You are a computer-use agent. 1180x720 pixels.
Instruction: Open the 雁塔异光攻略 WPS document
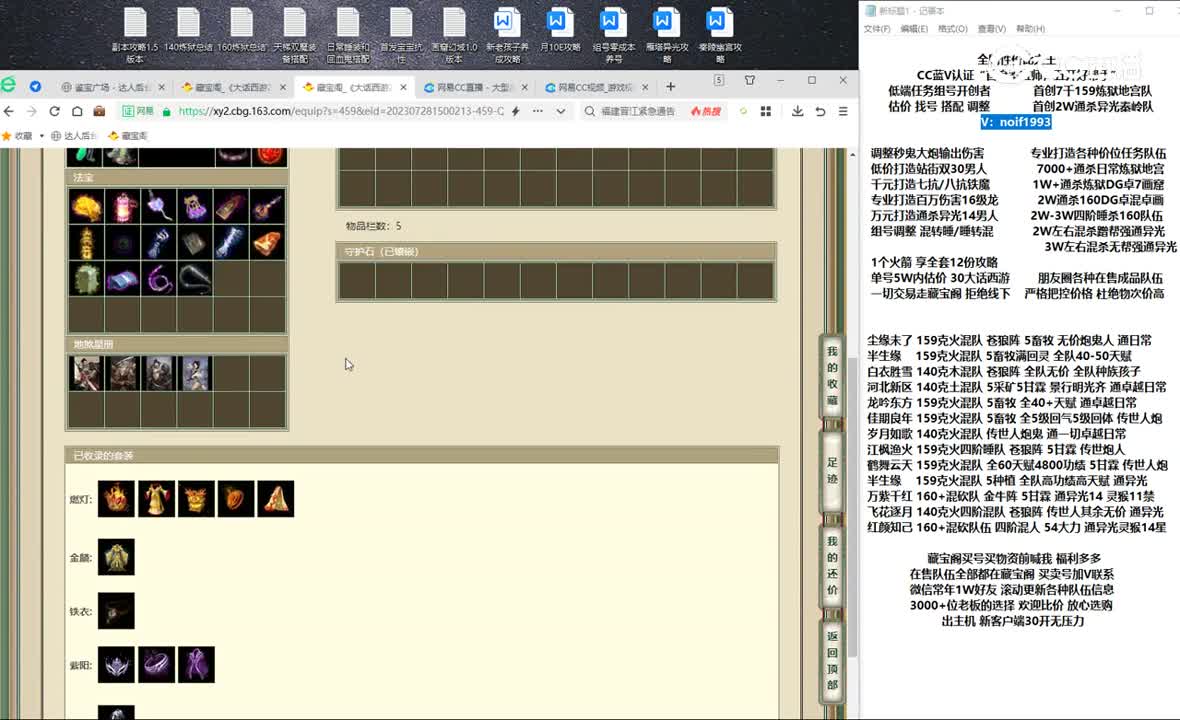pyautogui.click(x=667, y=35)
